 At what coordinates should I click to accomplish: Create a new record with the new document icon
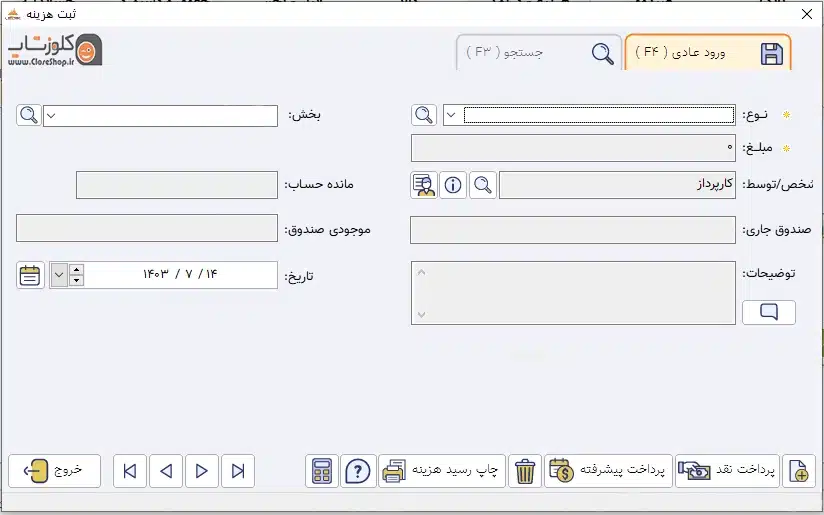(x=799, y=471)
